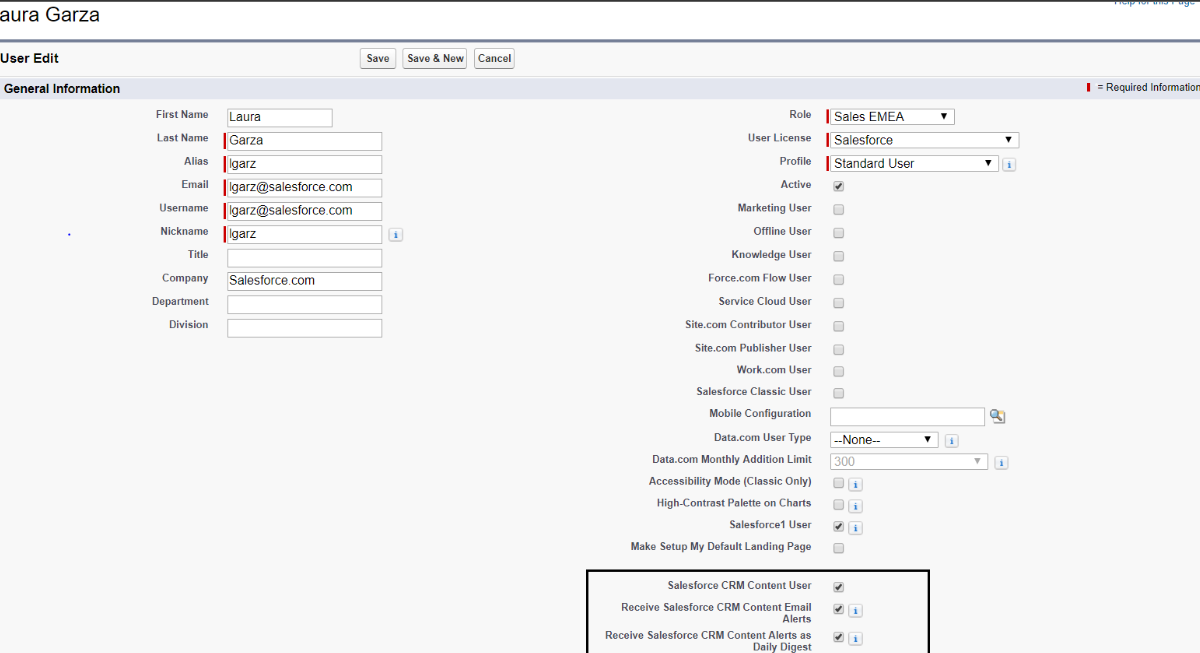Click the info icon beside Salesforce1 User
The width and height of the screenshot is (1200, 653).
[855, 527]
